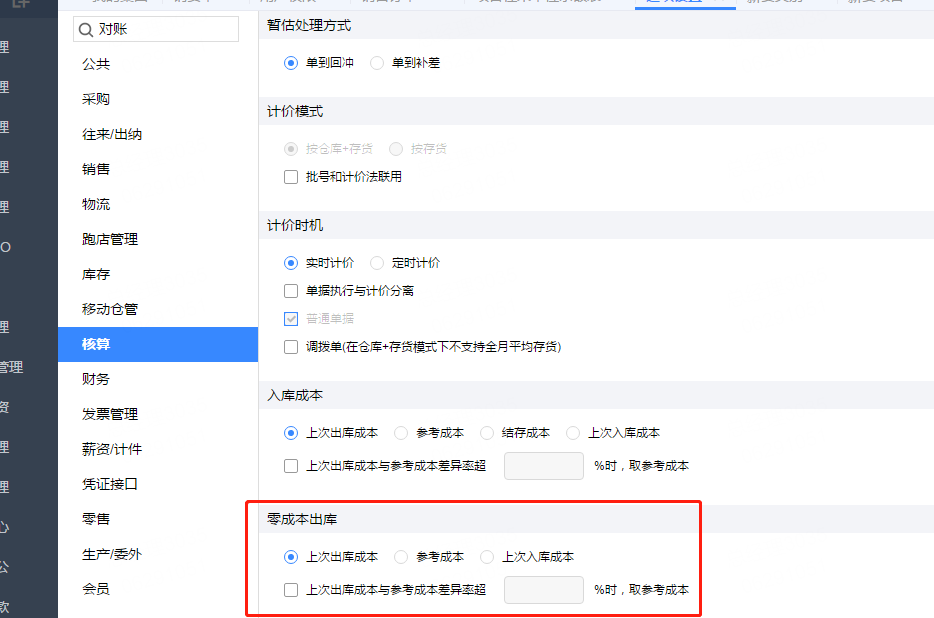Image resolution: width=934 pixels, height=618 pixels.
Task: Open the 采购 settings category
Action: [158, 99]
